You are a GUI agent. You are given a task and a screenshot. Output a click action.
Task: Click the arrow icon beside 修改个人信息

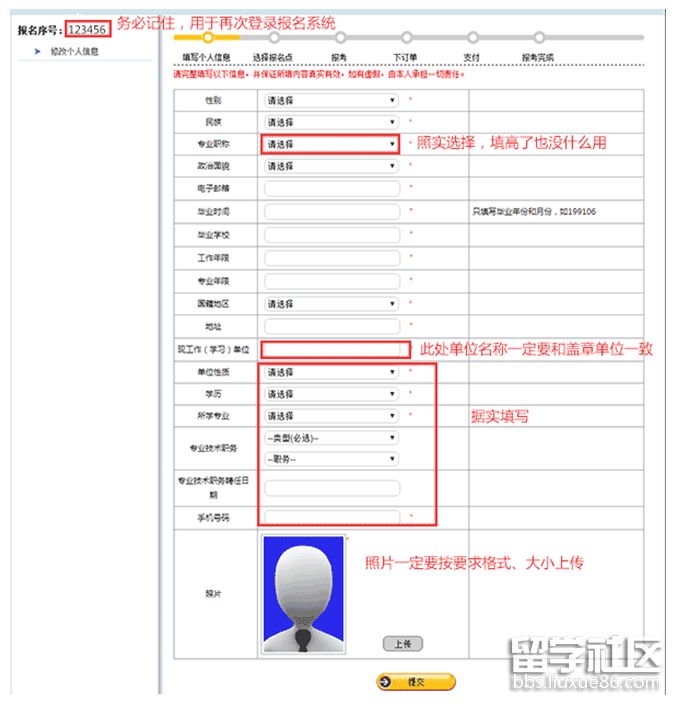coord(36,51)
